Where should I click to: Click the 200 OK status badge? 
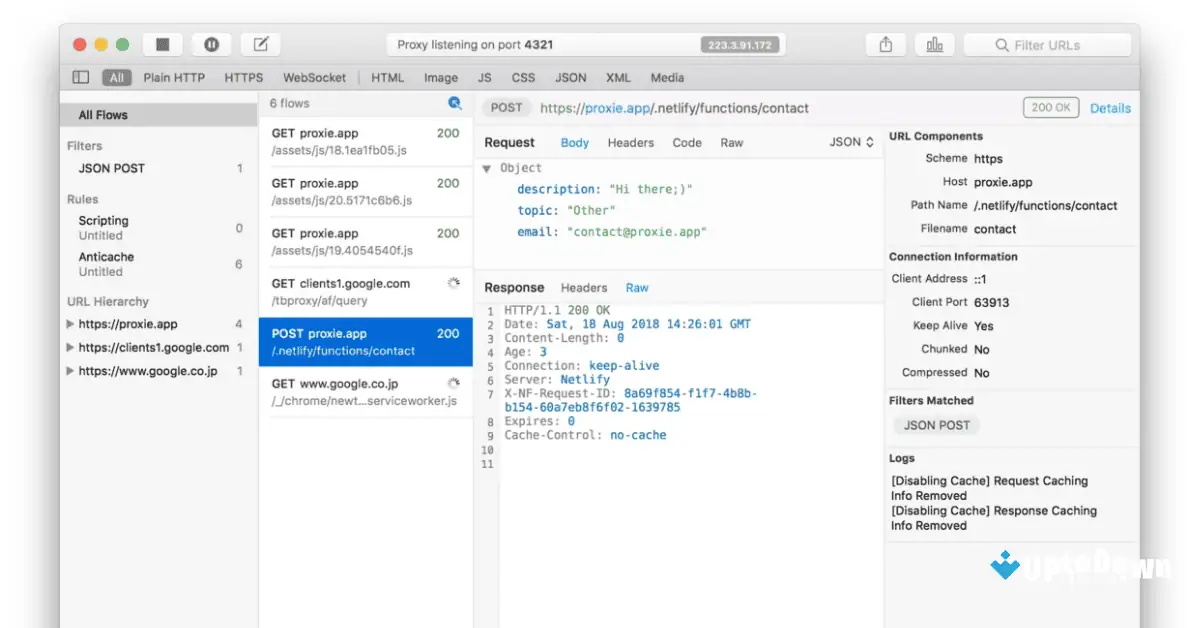point(1050,107)
